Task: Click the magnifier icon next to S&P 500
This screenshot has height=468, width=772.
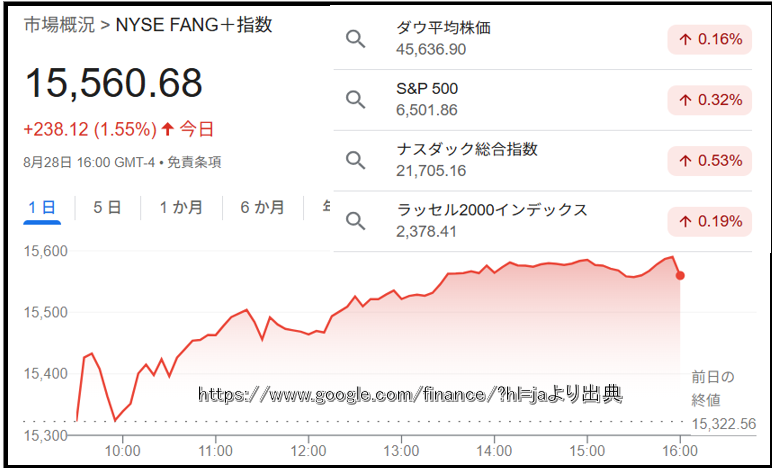Action: point(355,99)
